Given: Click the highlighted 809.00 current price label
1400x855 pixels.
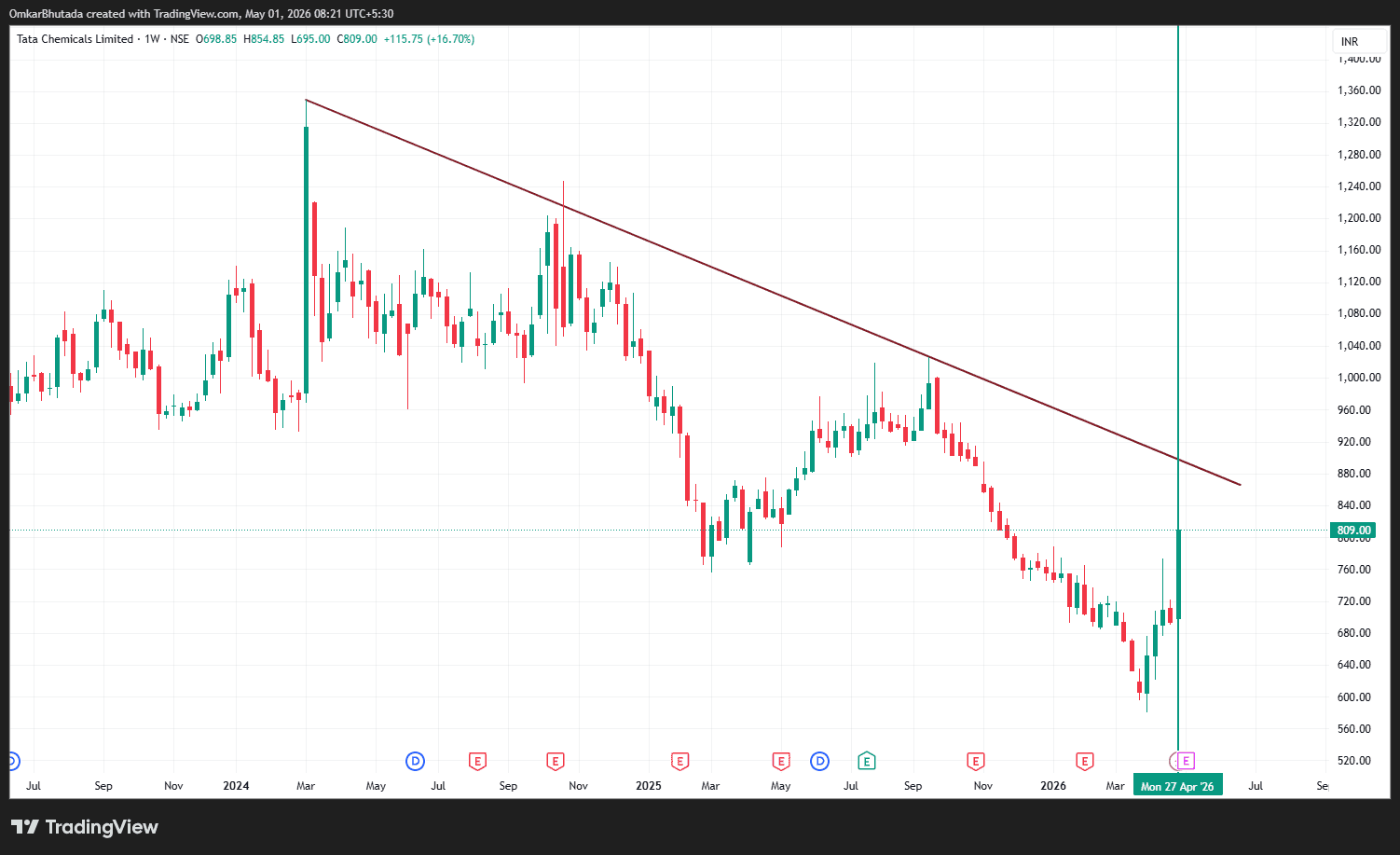Looking at the screenshot, I should point(1354,531).
